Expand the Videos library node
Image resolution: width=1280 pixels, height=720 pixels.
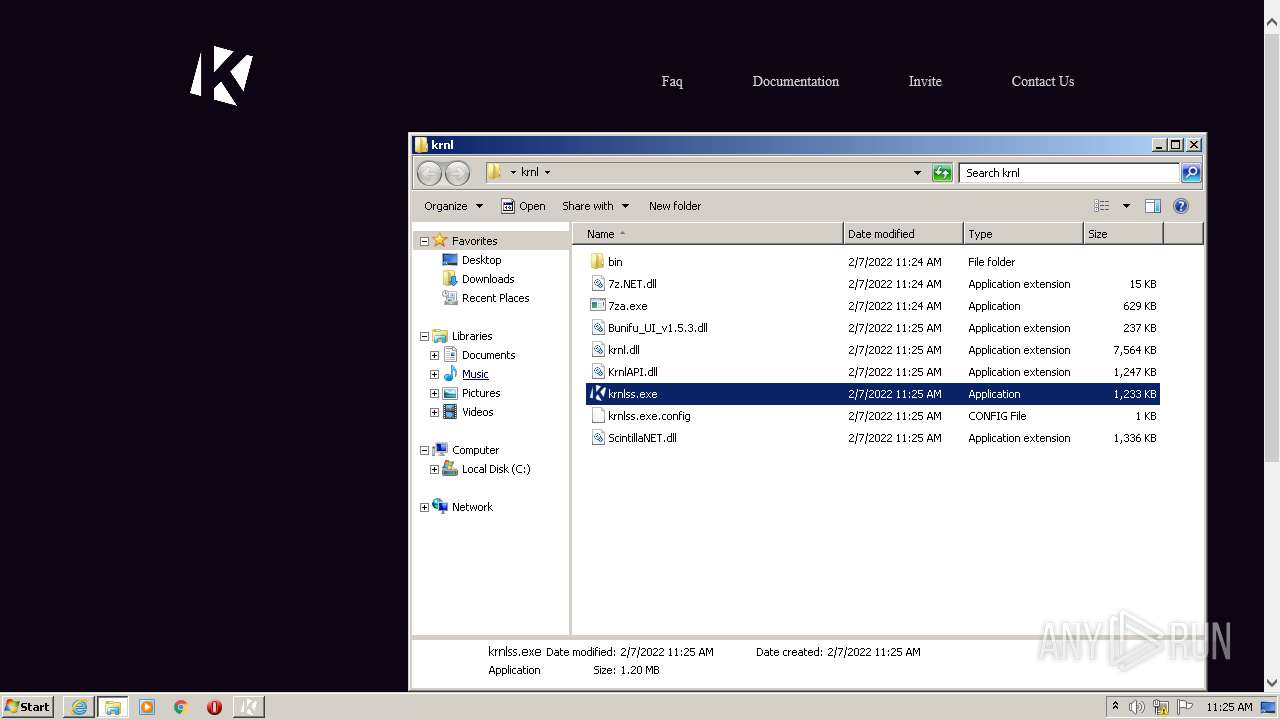click(434, 412)
